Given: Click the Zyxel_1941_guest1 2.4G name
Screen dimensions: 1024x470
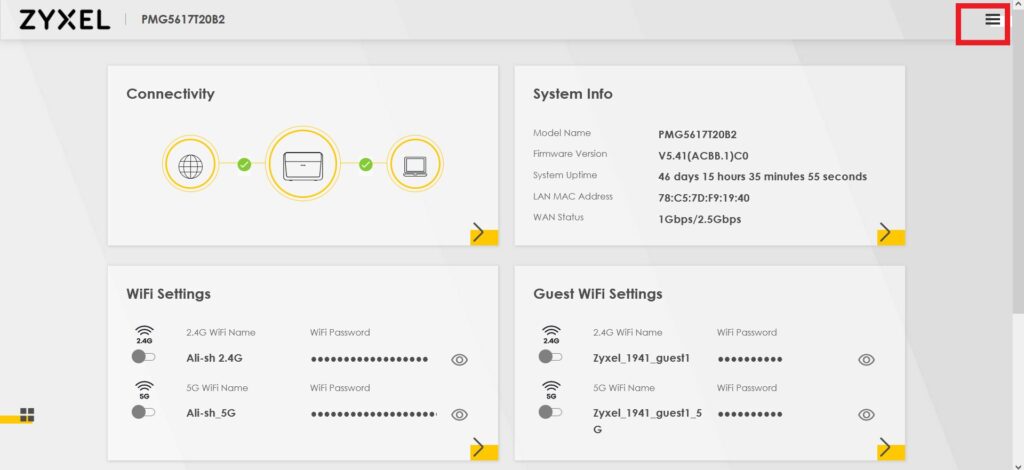Looking at the screenshot, I should pyautogui.click(x=641, y=358).
